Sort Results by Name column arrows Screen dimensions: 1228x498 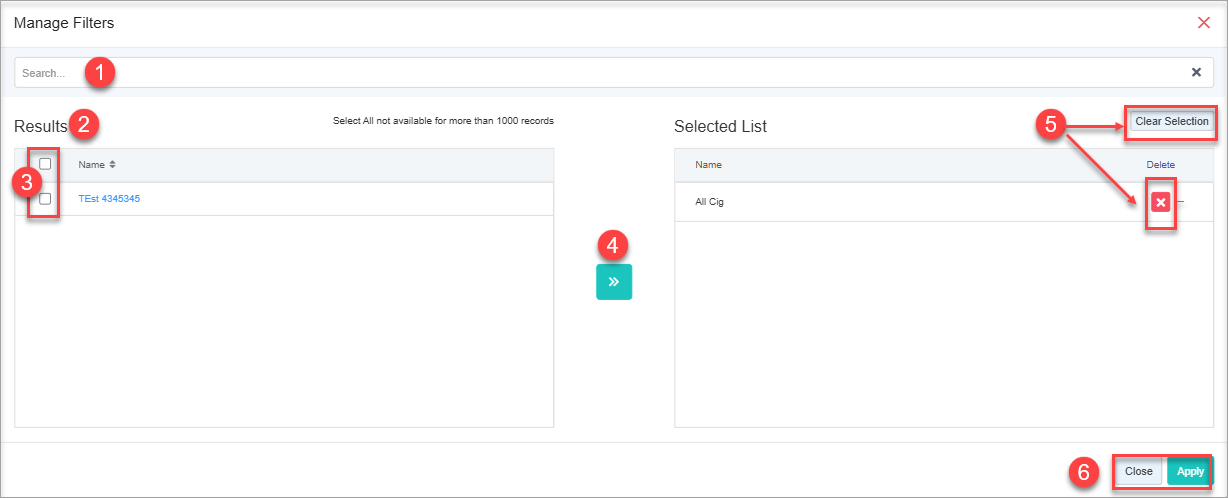click(x=113, y=164)
